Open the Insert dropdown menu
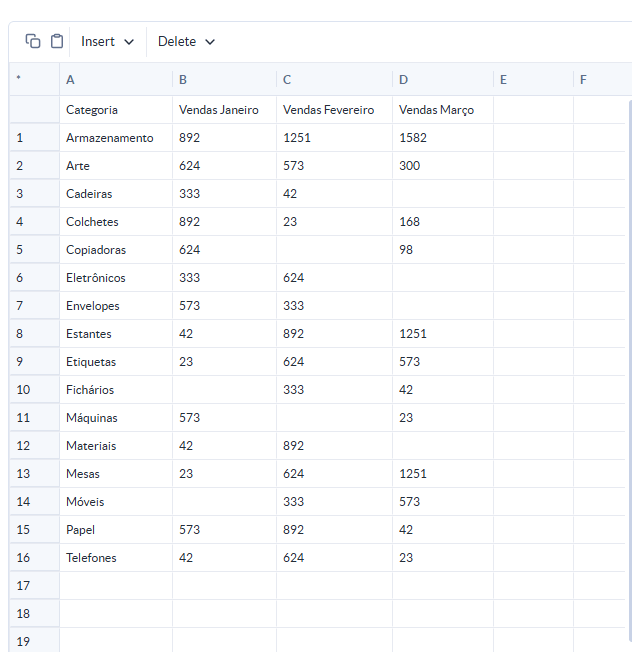This screenshot has height=652, width=632. [x=107, y=41]
